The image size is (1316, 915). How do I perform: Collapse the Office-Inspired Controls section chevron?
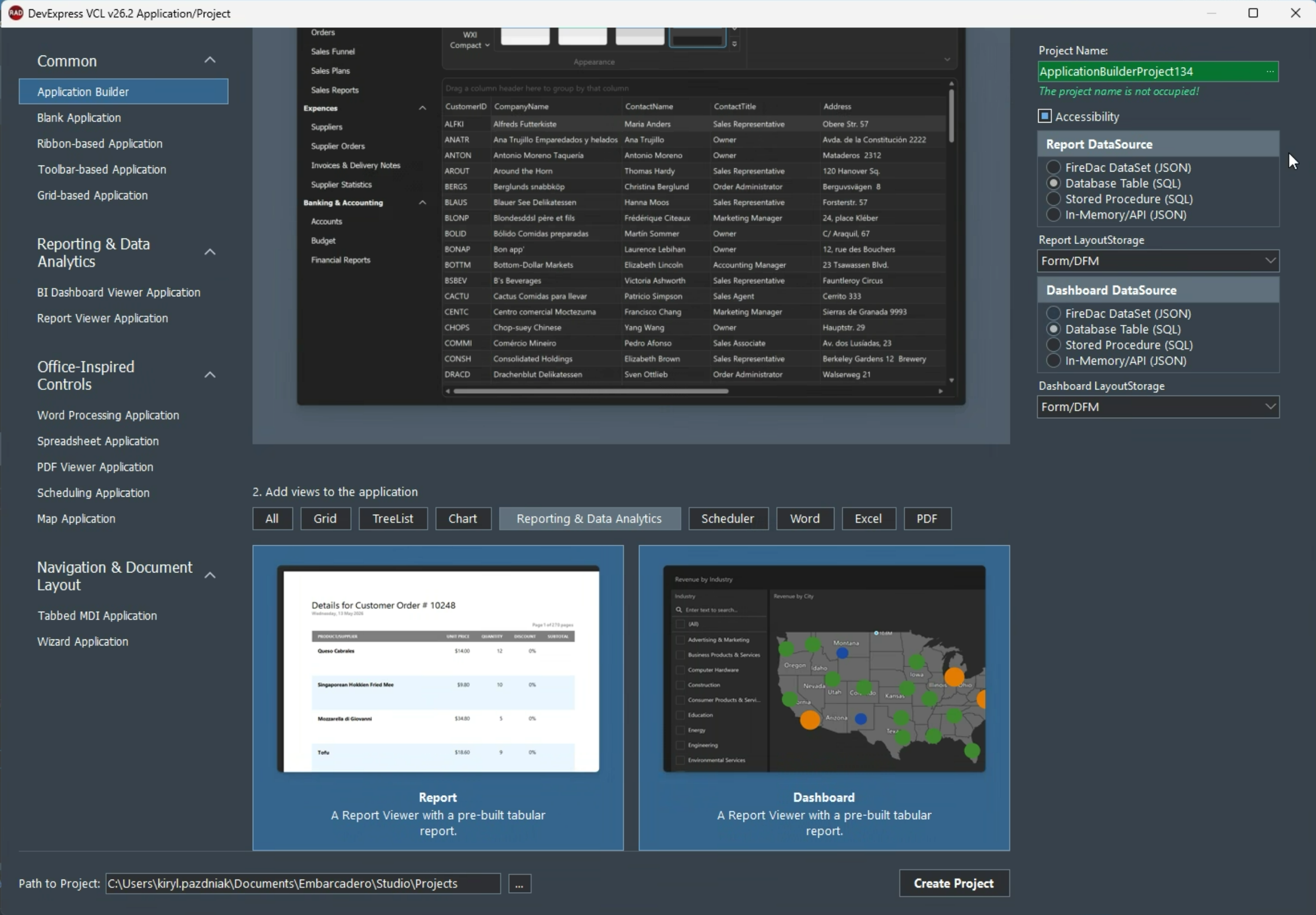[210, 375]
